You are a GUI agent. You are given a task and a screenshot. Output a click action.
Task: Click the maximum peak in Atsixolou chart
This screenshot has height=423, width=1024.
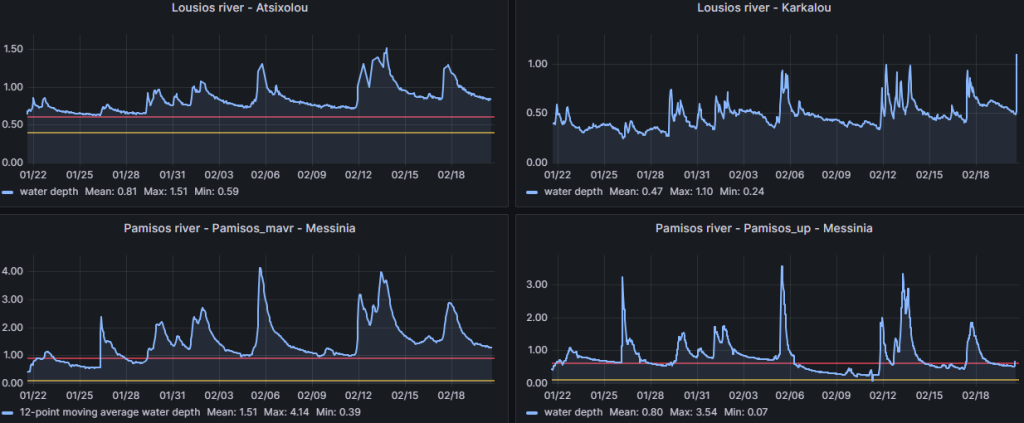point(386,49)
